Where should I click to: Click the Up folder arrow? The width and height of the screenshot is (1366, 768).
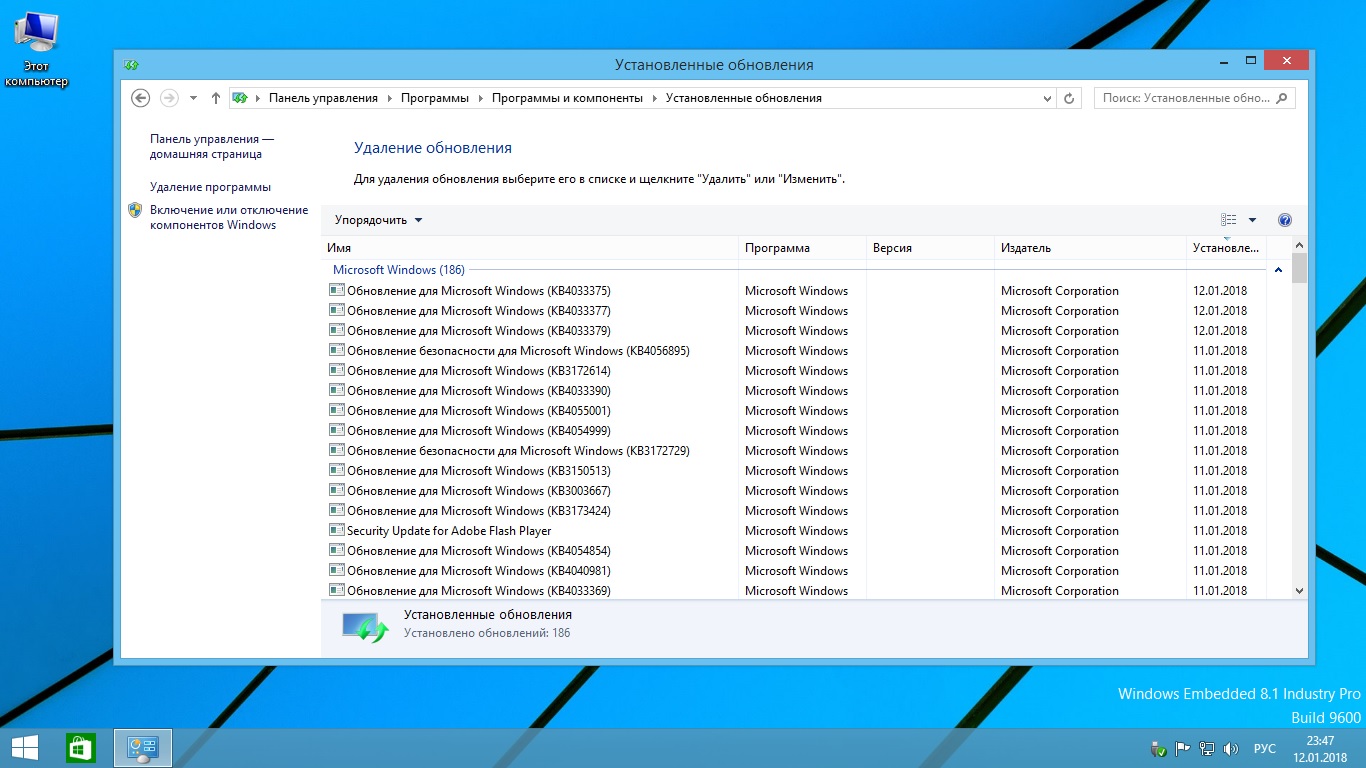(x=216, y=98)
